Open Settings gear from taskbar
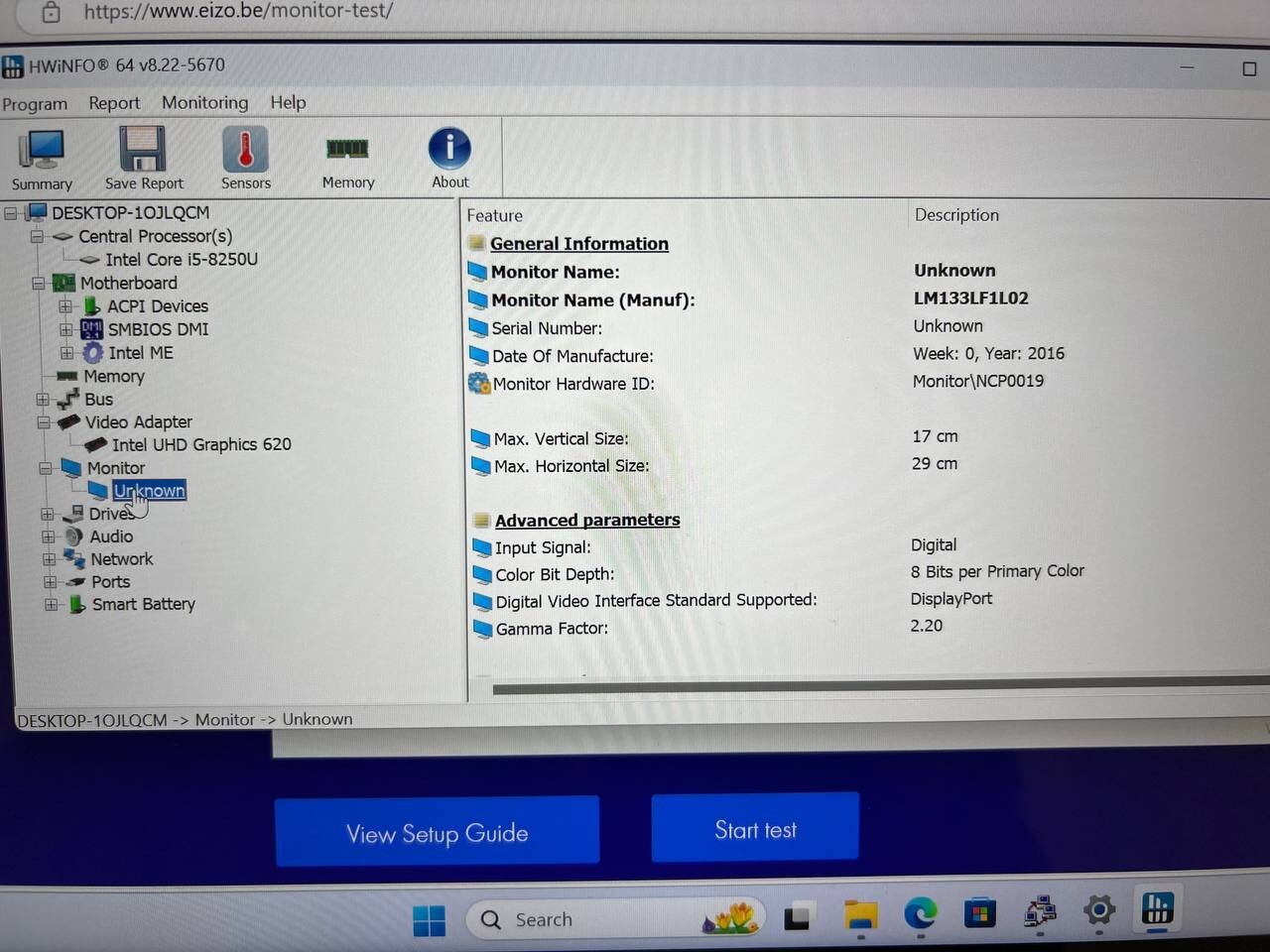The image size is (1270, 952). (1099, 909)
